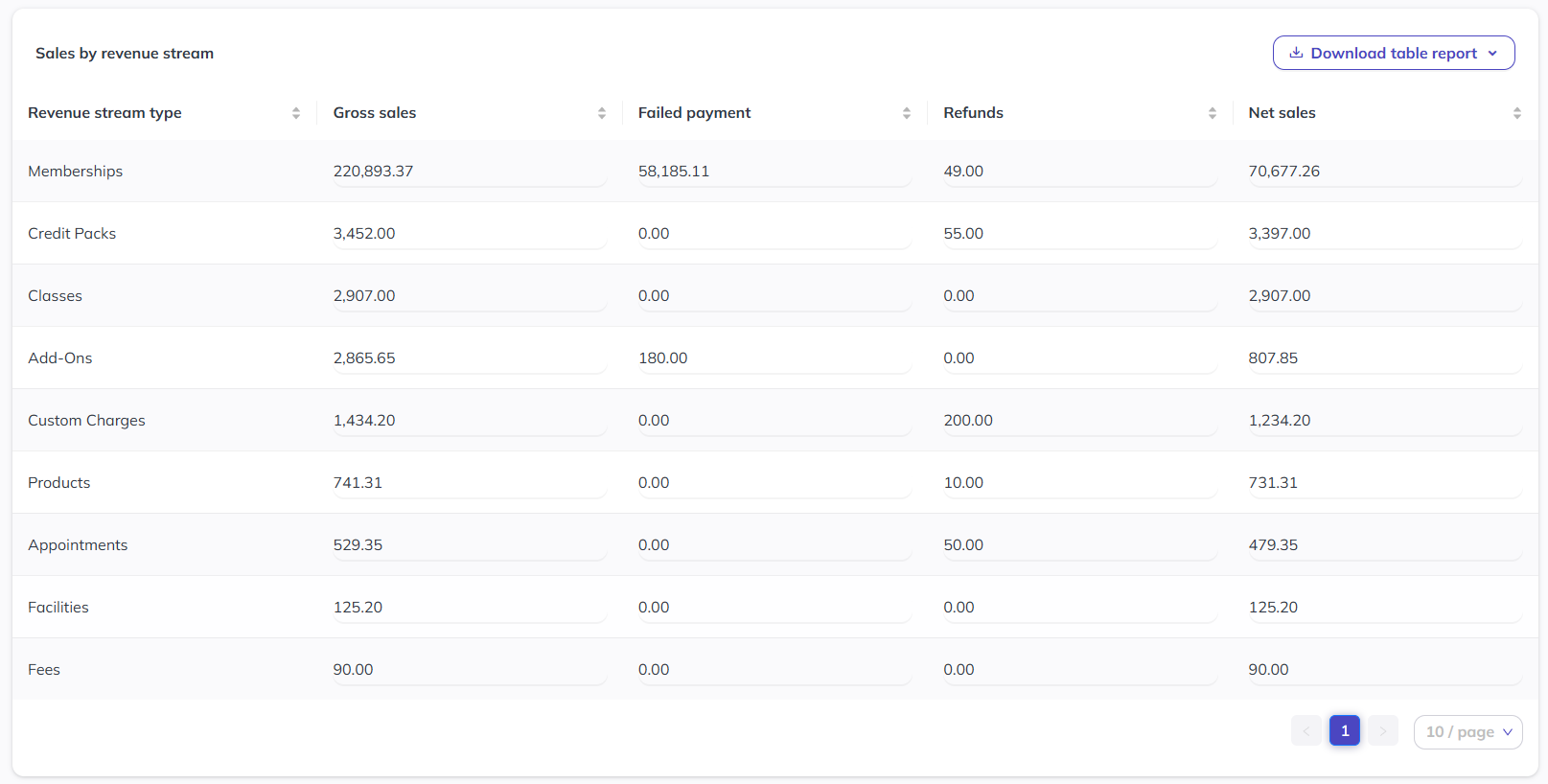Viewport: 1548px width, 784px height.
Task: Click Credit Packs net sales 3,397.00
Action: 1280,233
